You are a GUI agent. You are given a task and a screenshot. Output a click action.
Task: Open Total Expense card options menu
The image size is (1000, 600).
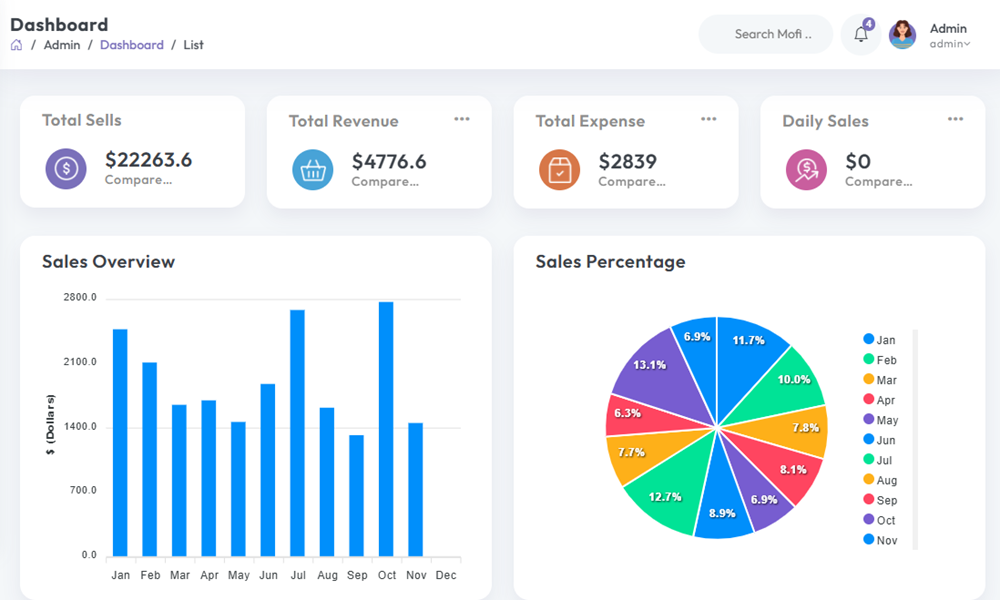[x=708, y=119]
